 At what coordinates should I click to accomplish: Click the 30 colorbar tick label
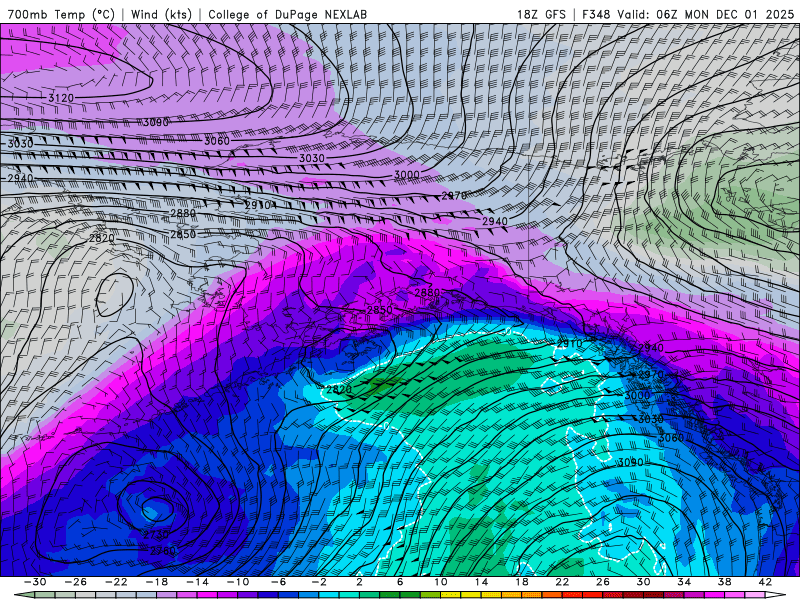[x=643, y=582]
